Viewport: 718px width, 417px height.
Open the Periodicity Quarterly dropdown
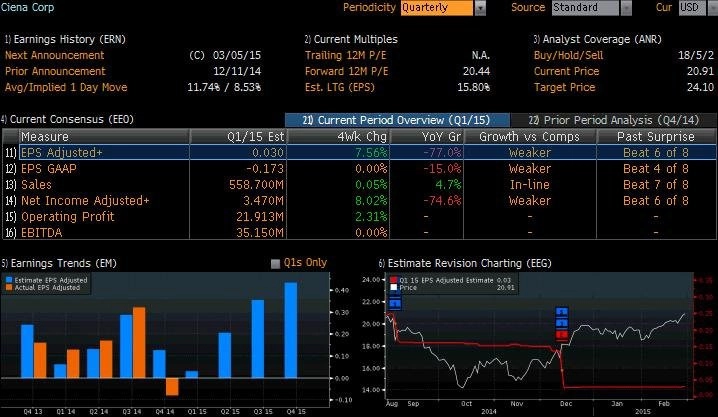pos(436,8)
